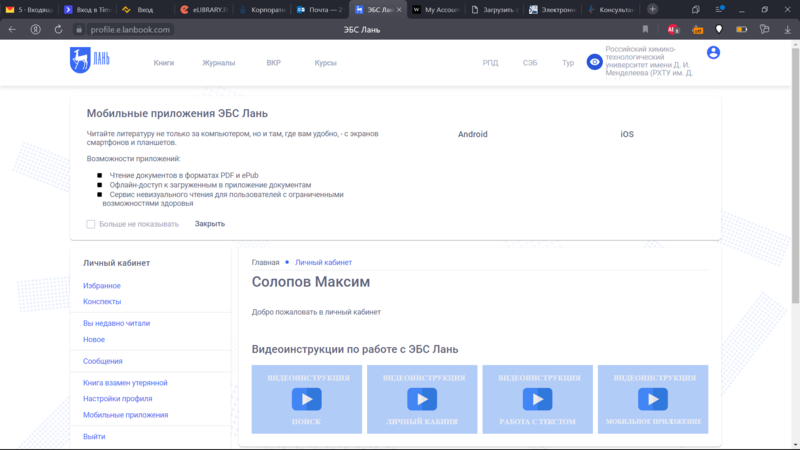Open Конспекты in sidebar

102,302
